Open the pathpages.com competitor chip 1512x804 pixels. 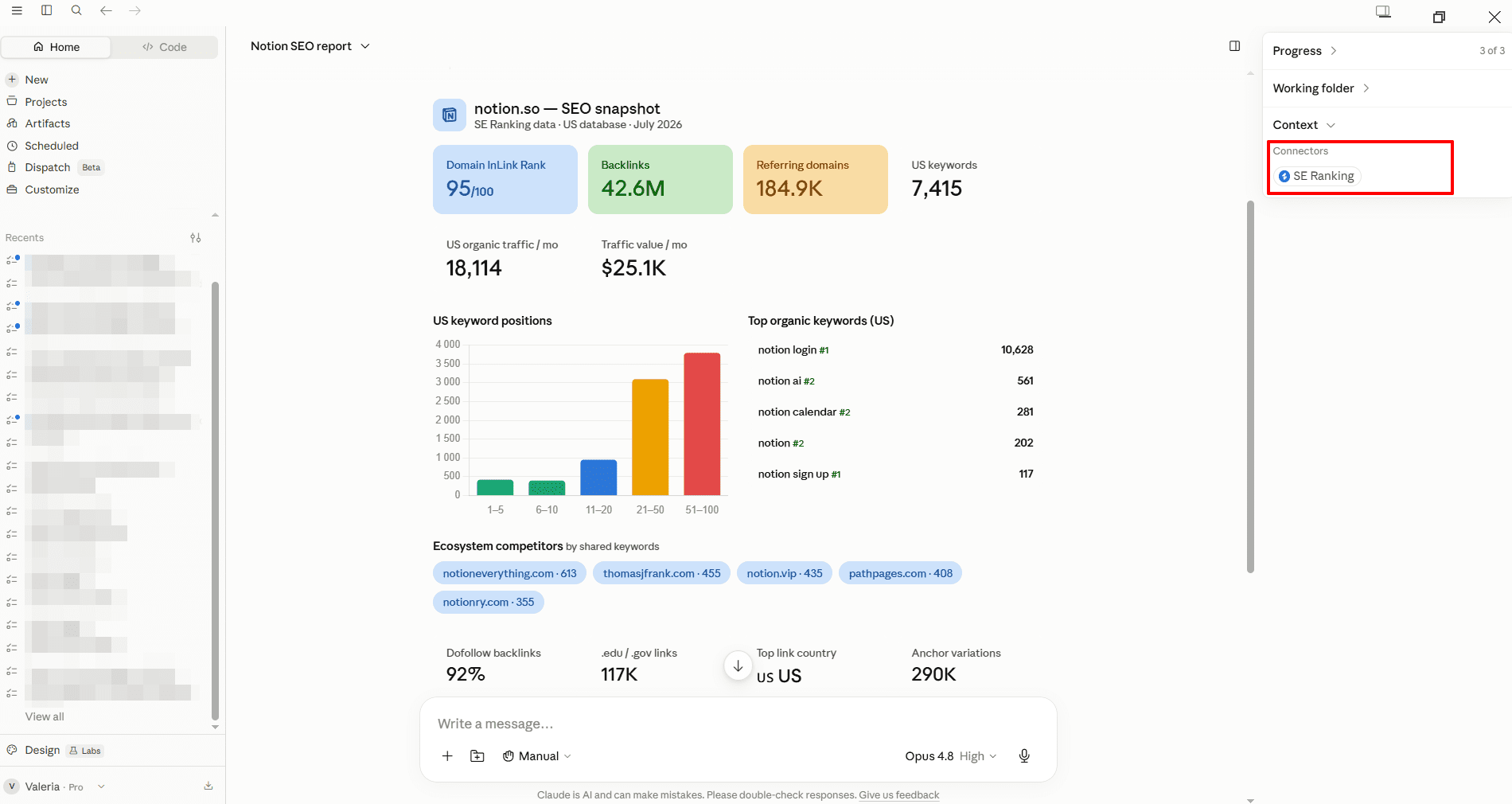tap(900, 573)
